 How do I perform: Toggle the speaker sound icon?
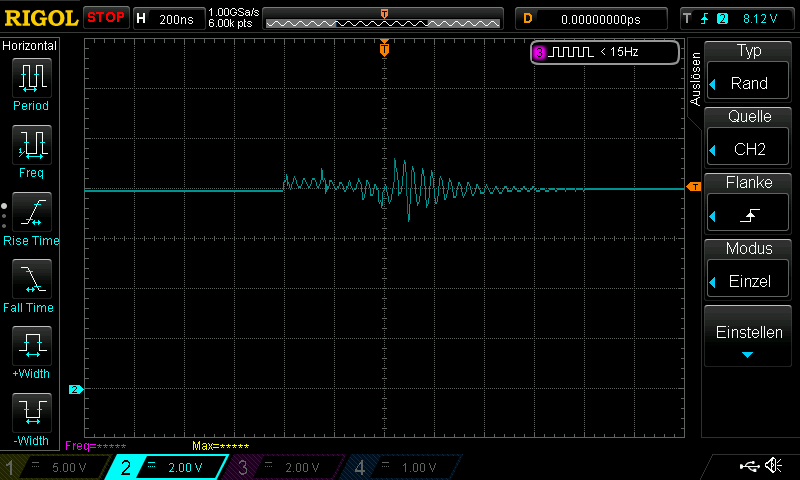773,465
